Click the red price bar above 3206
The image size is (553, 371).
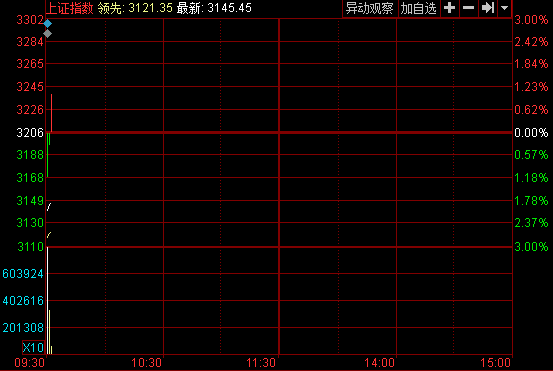click(51, 113)
